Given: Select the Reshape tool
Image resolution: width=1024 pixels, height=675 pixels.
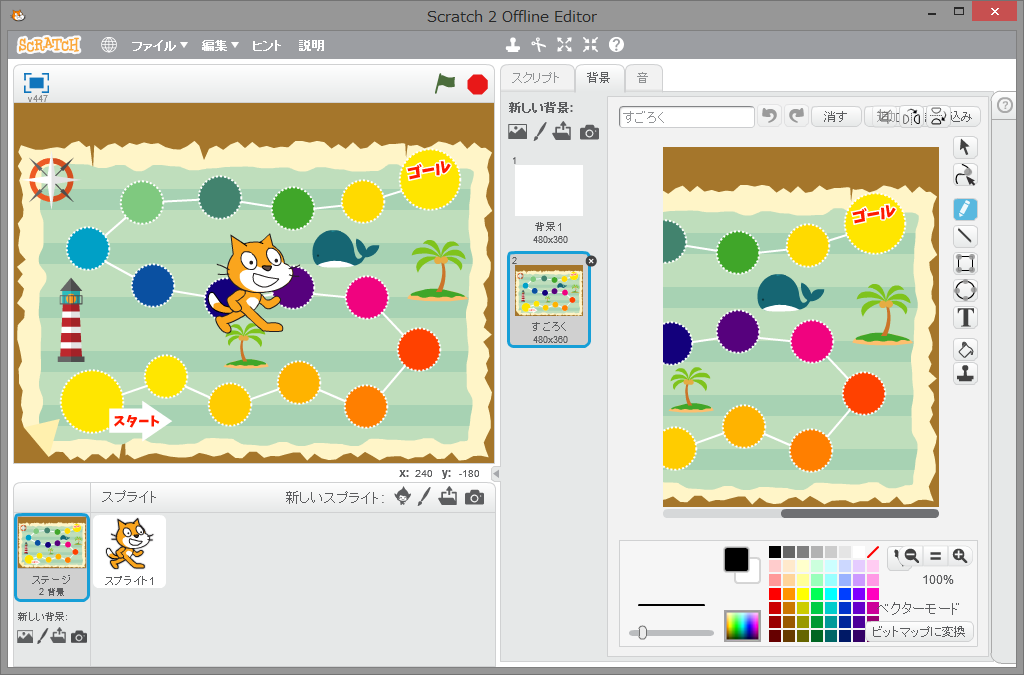Looking at the screenshot, I should tap(965, 176).
